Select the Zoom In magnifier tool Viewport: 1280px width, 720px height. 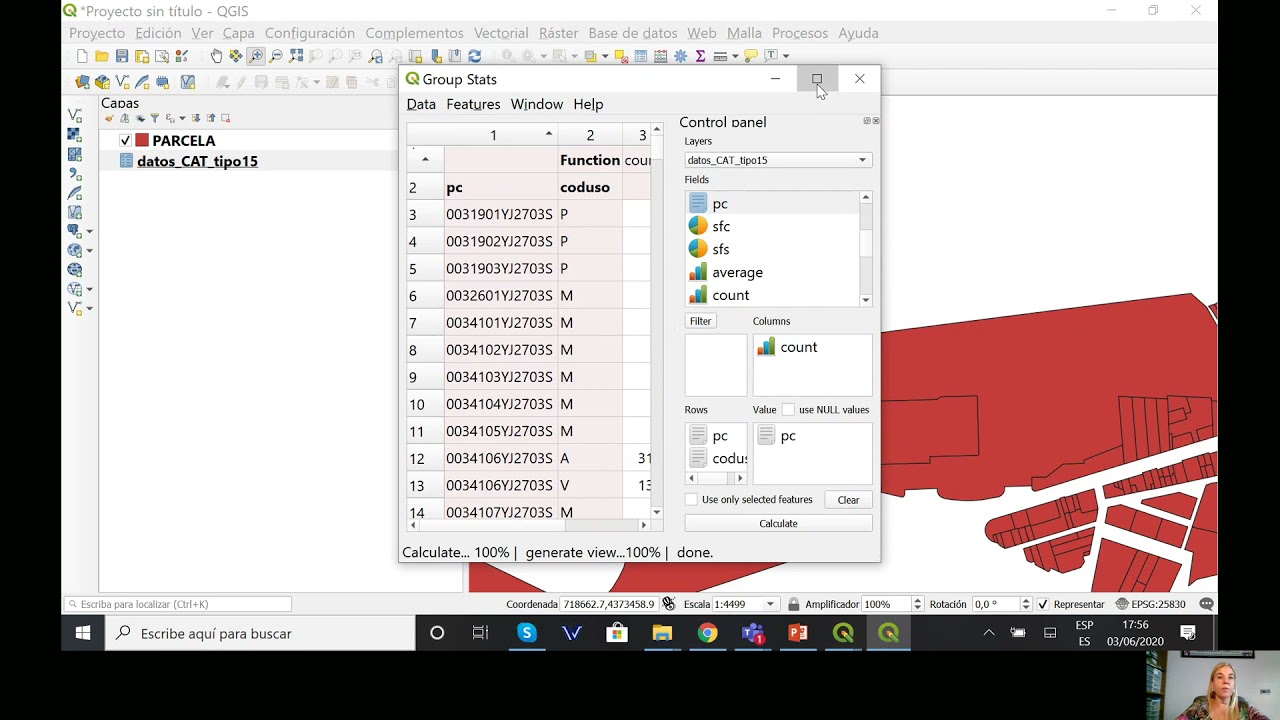[x=256, y=56]
